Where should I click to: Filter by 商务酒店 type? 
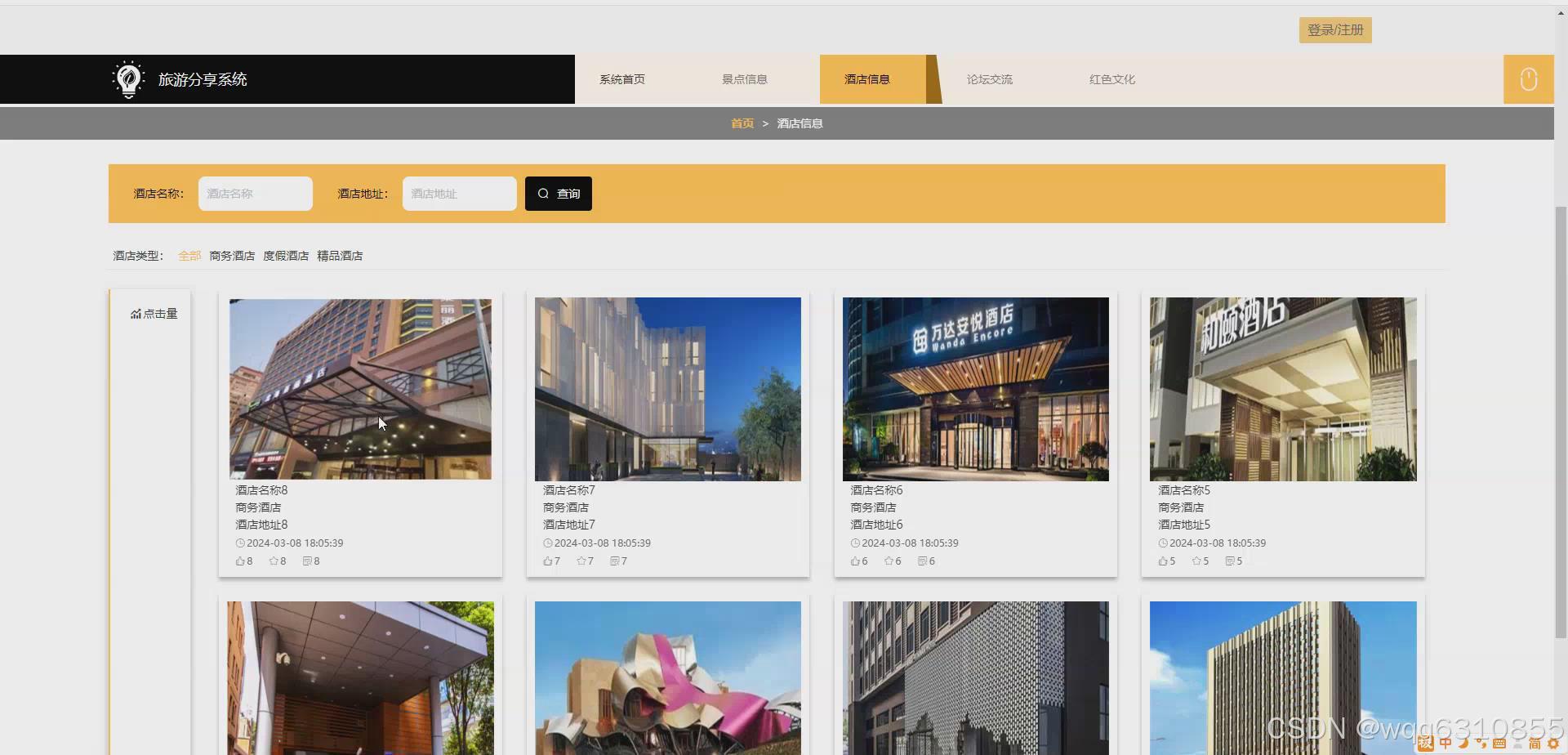[x=232, y=256]
